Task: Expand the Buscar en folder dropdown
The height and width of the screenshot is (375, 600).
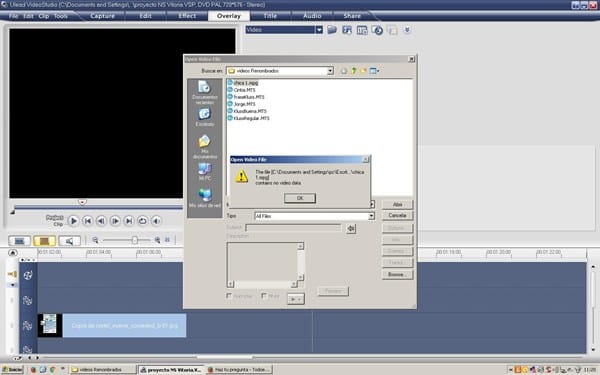Action: pyautogui.click(x=330, y=71)
